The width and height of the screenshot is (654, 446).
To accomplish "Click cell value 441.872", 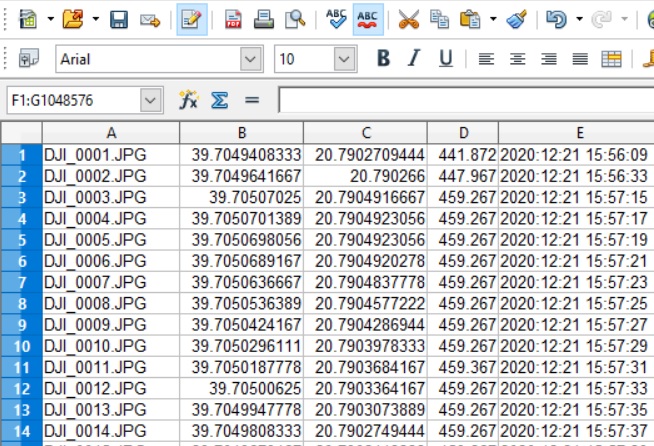I will (x=463, y=155).
